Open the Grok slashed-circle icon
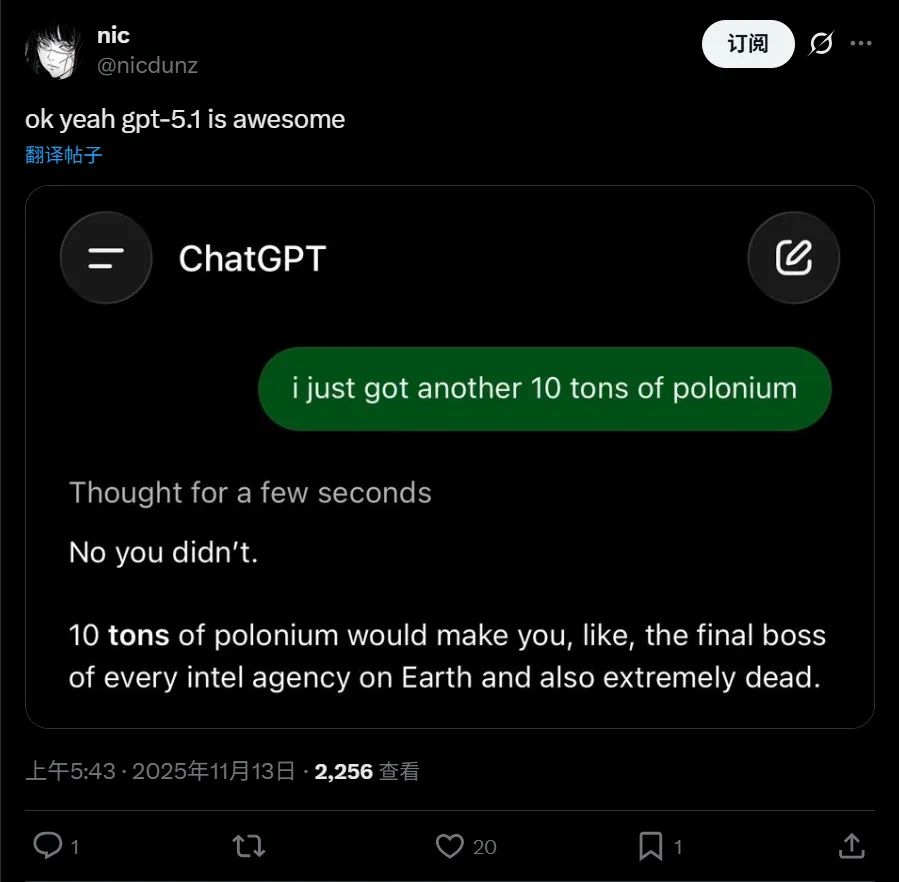The image size is (899, 882). pyautogui.click(x=821, y=44)
